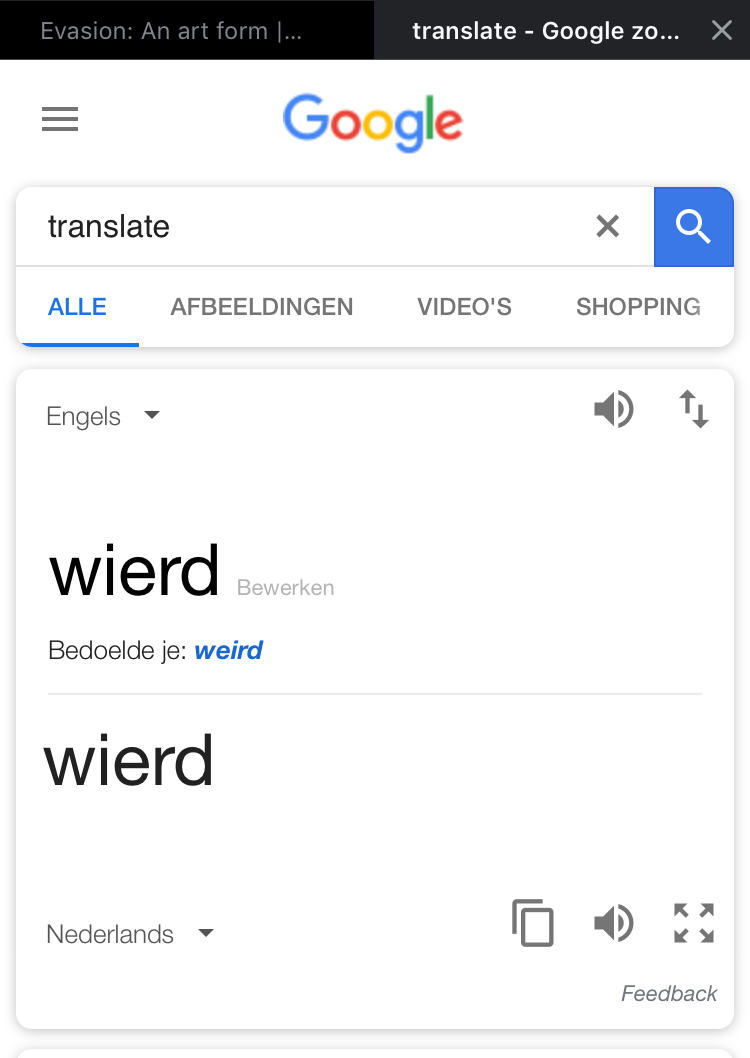
Task: Click the suggested spelling 'weird'
Action: pos(228,651)
